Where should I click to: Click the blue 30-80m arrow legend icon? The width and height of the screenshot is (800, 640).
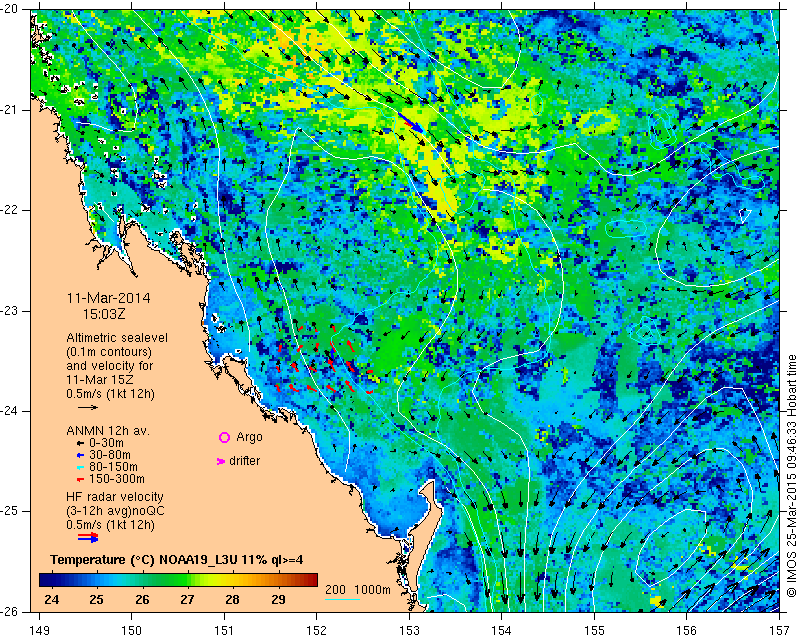[x=80, y=455]
